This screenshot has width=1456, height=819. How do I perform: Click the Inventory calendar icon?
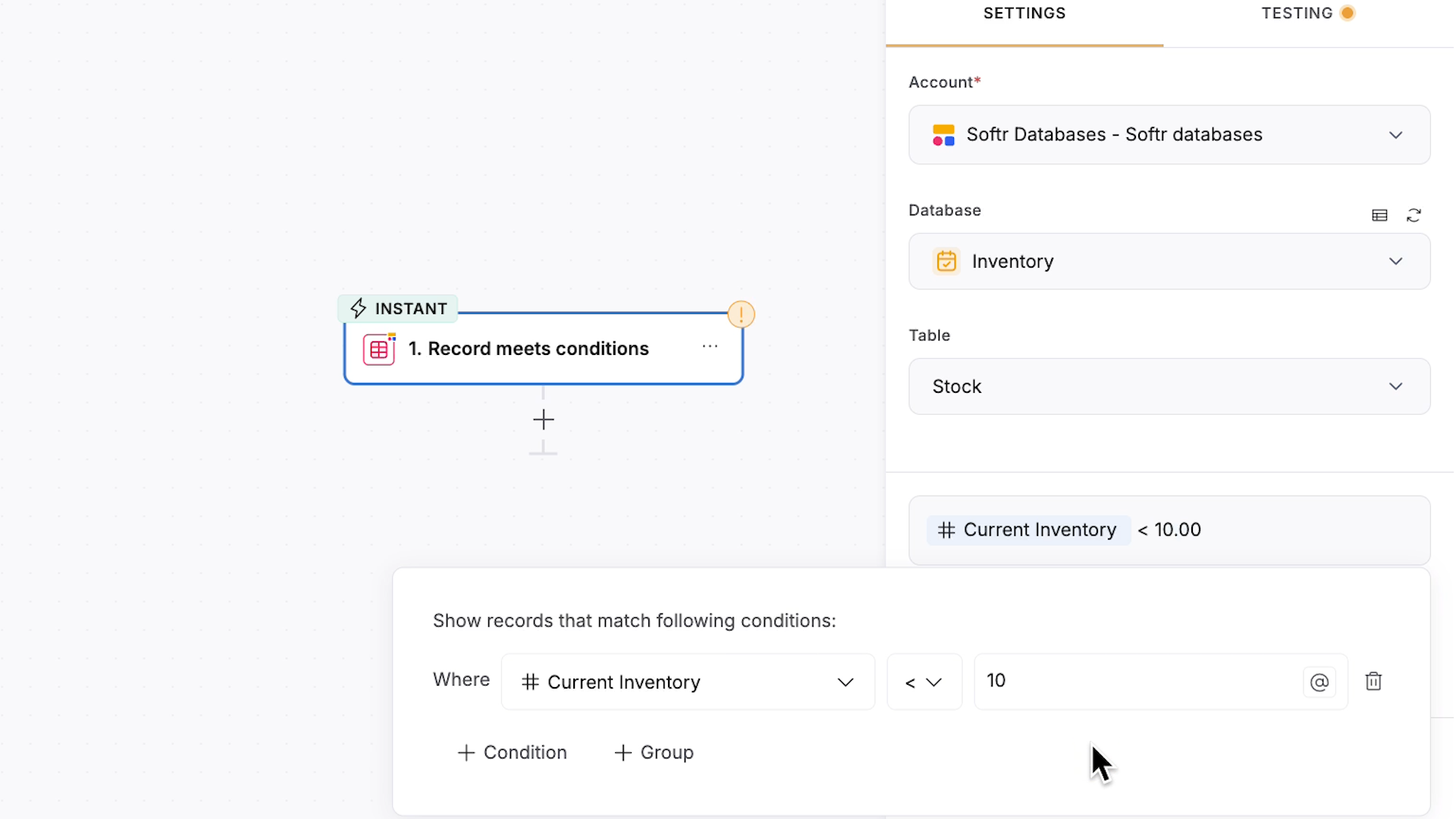click(x=946, y=261)
